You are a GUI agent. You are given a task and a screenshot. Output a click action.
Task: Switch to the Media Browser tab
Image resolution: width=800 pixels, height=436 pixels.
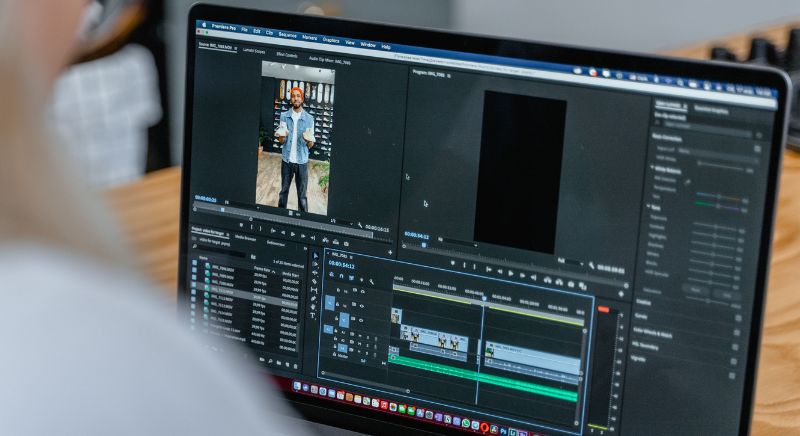(245, 238)
